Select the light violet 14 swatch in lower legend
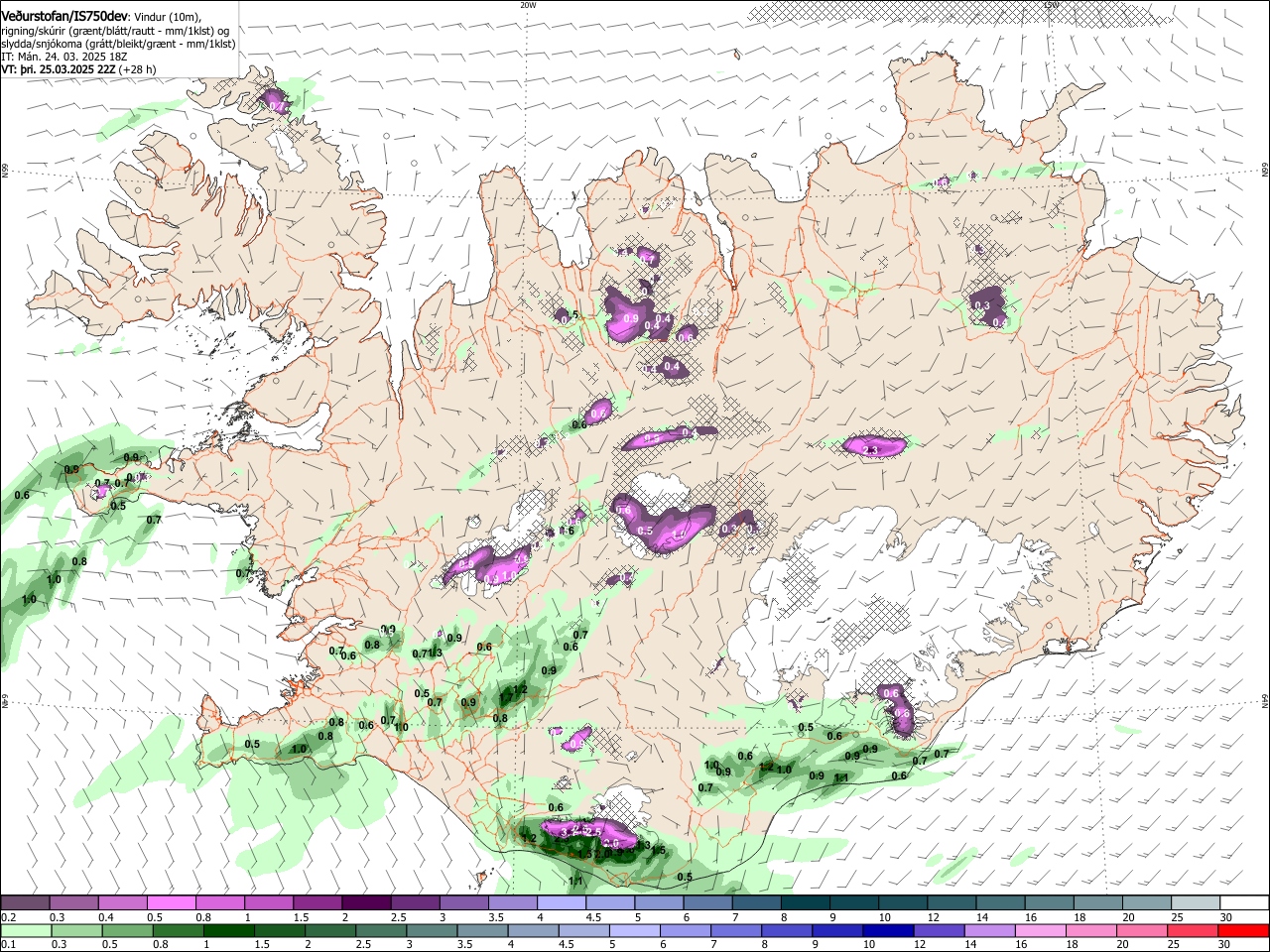Viewport: 1270px width, 952px height. tap(990, 930)
